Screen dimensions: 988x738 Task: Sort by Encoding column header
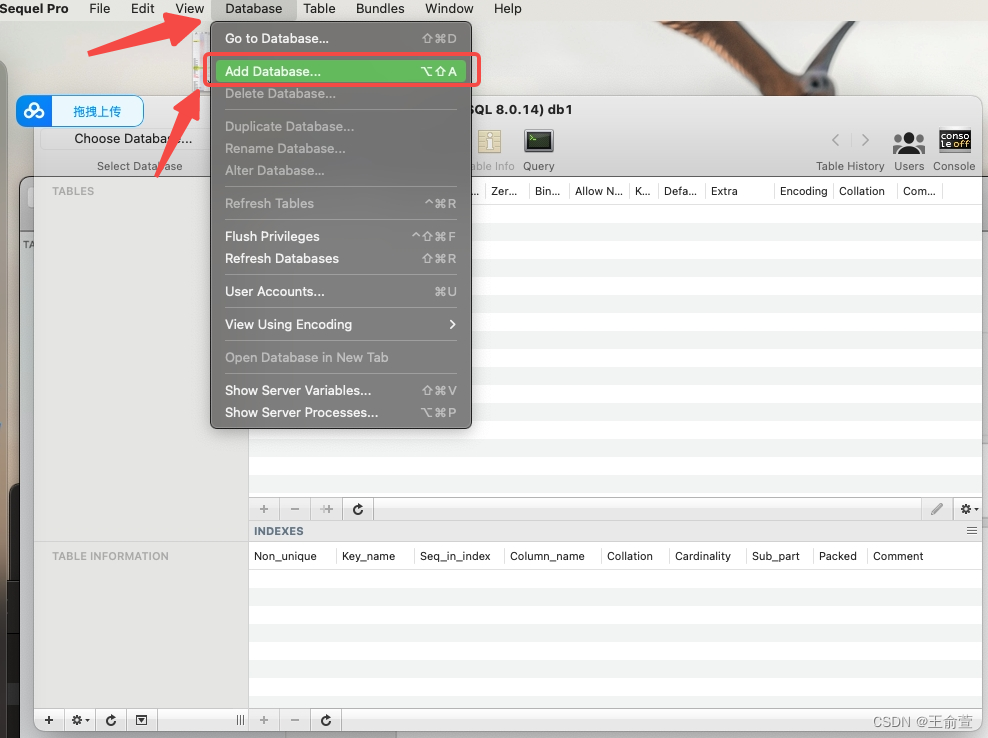point(803,191)
